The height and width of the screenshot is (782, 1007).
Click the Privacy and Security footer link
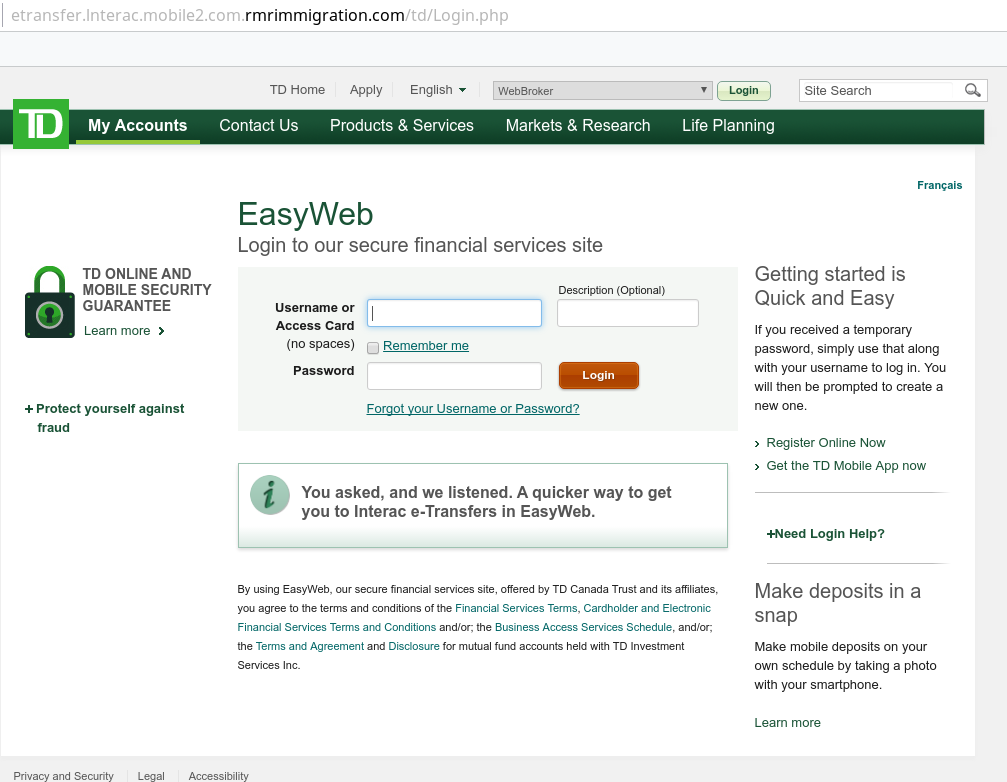point(64,776)
